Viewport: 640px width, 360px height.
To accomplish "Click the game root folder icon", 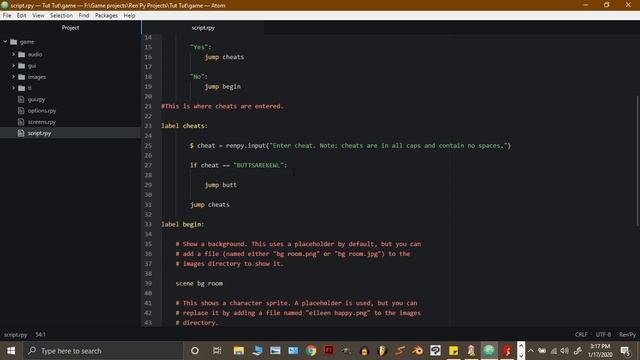I will point(13,42).
